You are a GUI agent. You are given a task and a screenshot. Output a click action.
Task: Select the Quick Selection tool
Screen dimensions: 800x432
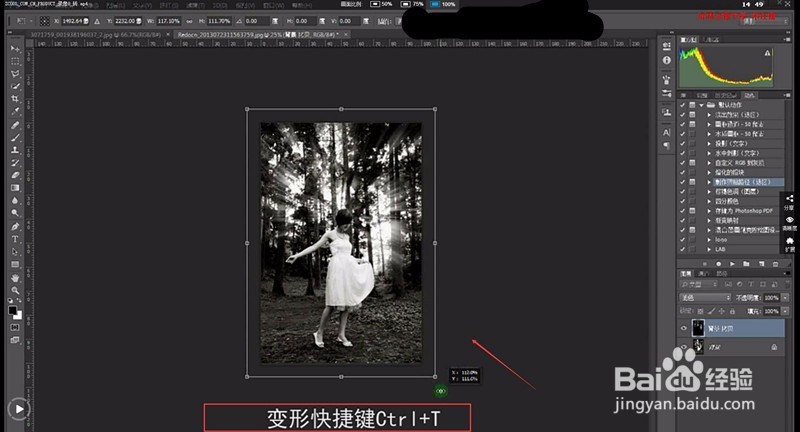click(x=15, y=87)
